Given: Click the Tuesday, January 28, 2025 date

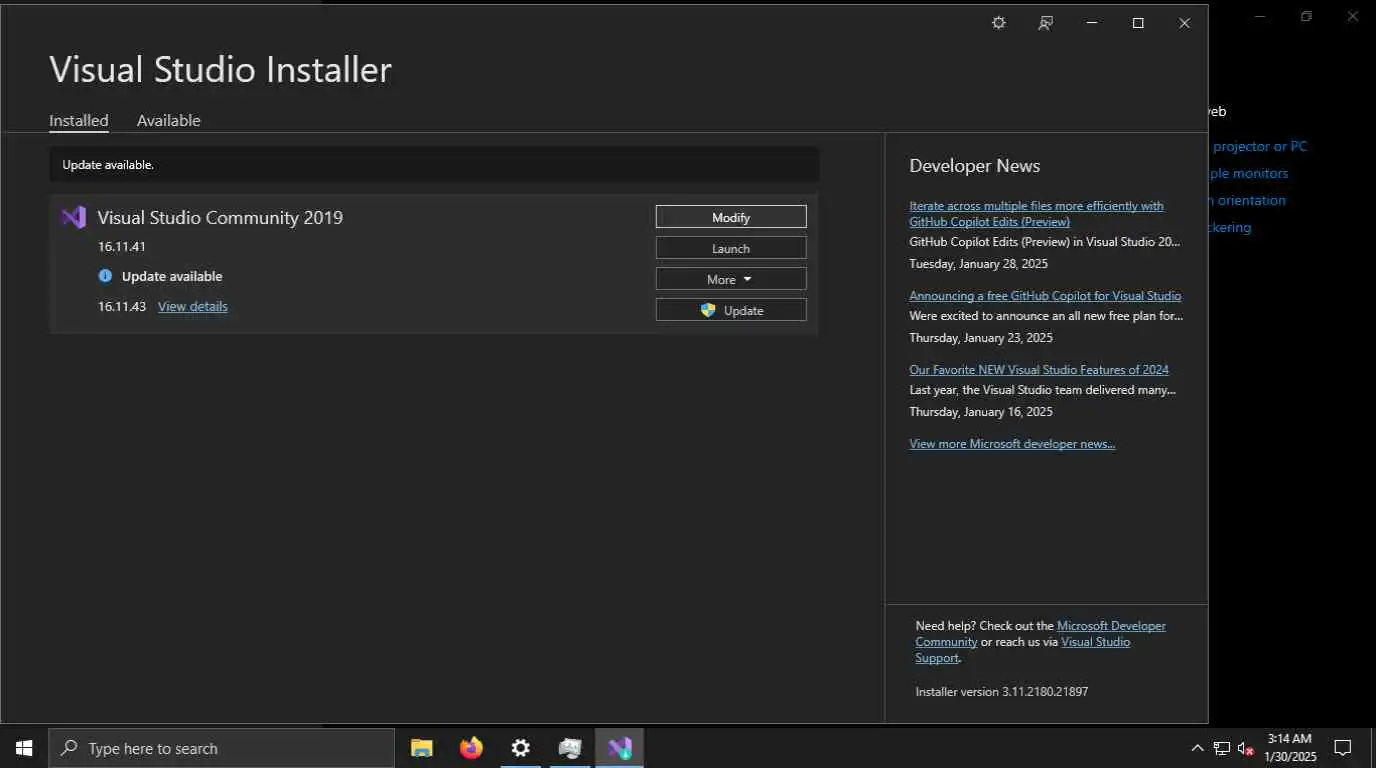Looking at the screenshot, I should point(978,264).
